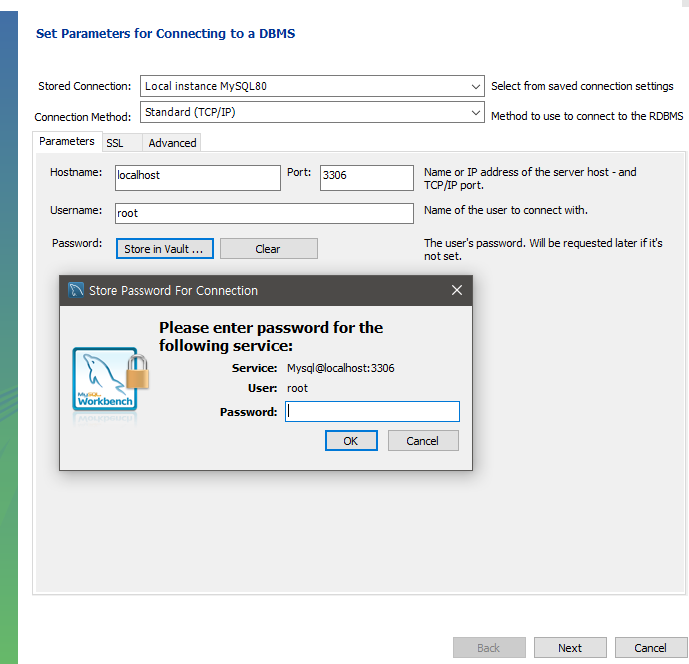Go to the Next wizard step
This screenshot has height=664, width=689.
[x=570, y=648]
